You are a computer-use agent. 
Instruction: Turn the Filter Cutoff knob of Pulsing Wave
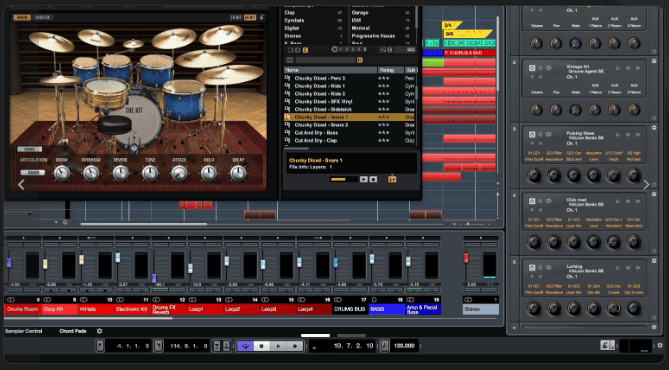tap(534, 175)
